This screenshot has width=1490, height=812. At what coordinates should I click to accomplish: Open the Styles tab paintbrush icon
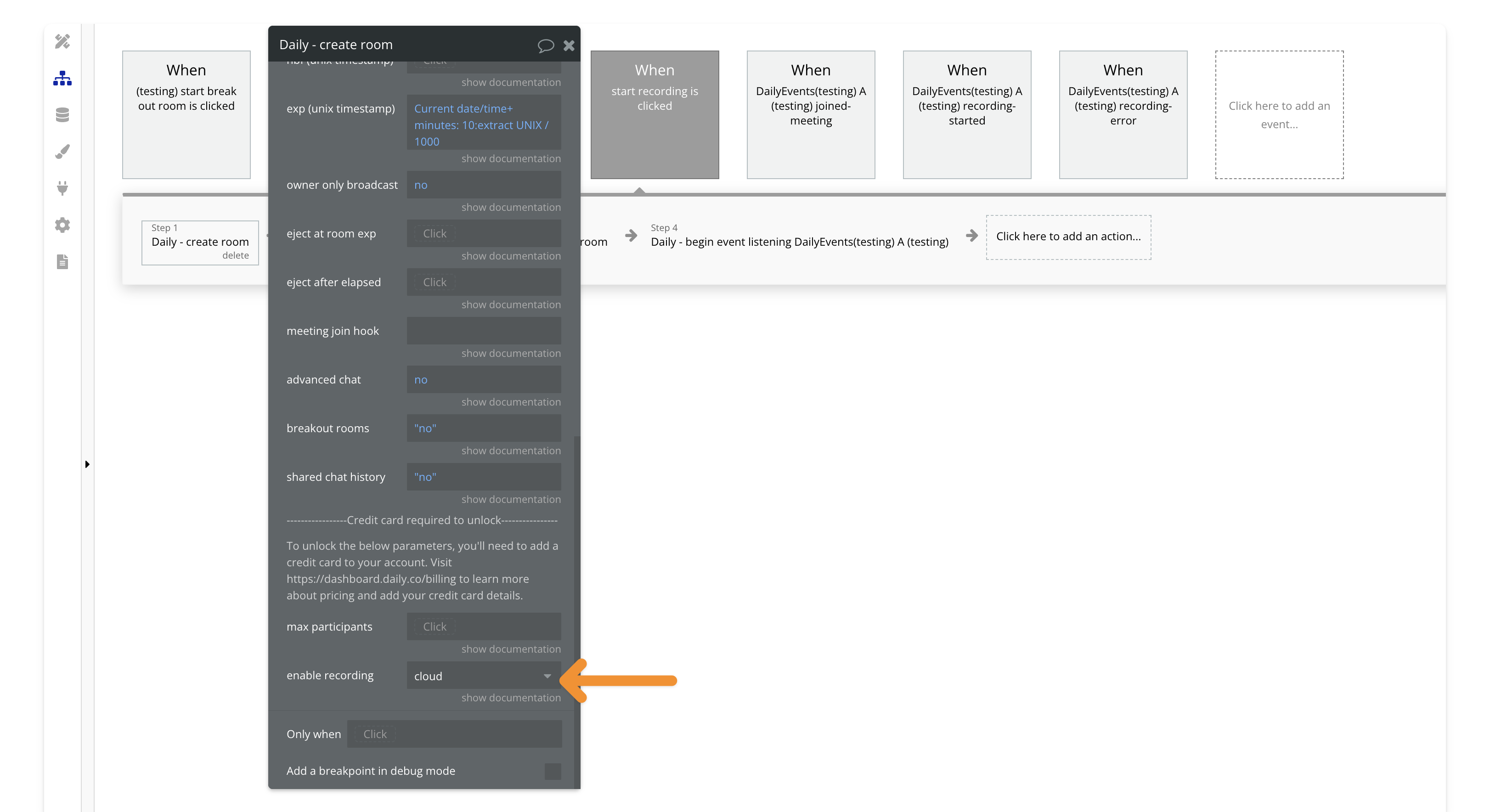[62, 152]
